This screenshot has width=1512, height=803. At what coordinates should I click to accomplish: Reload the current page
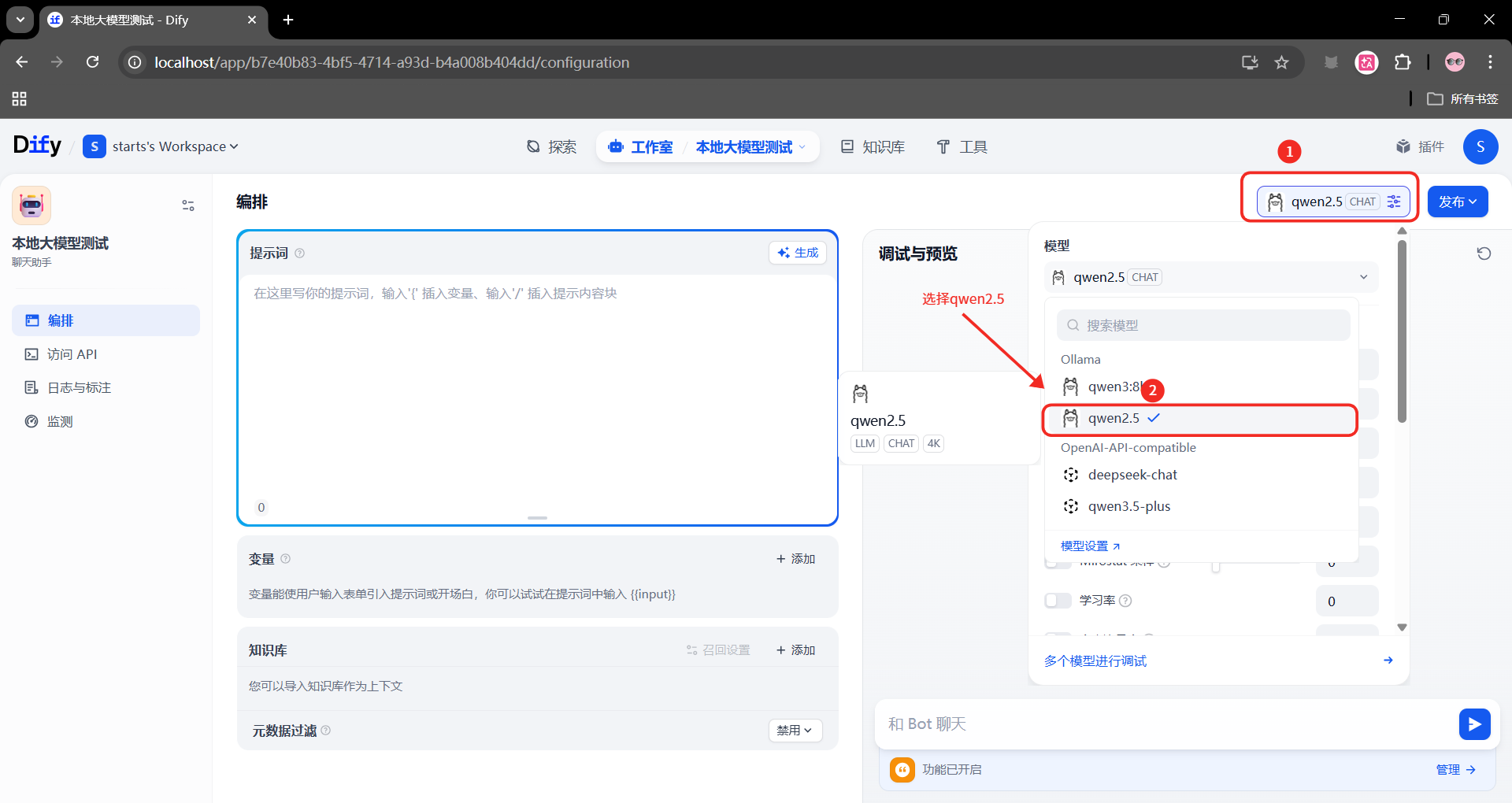(x=93, y=62)
